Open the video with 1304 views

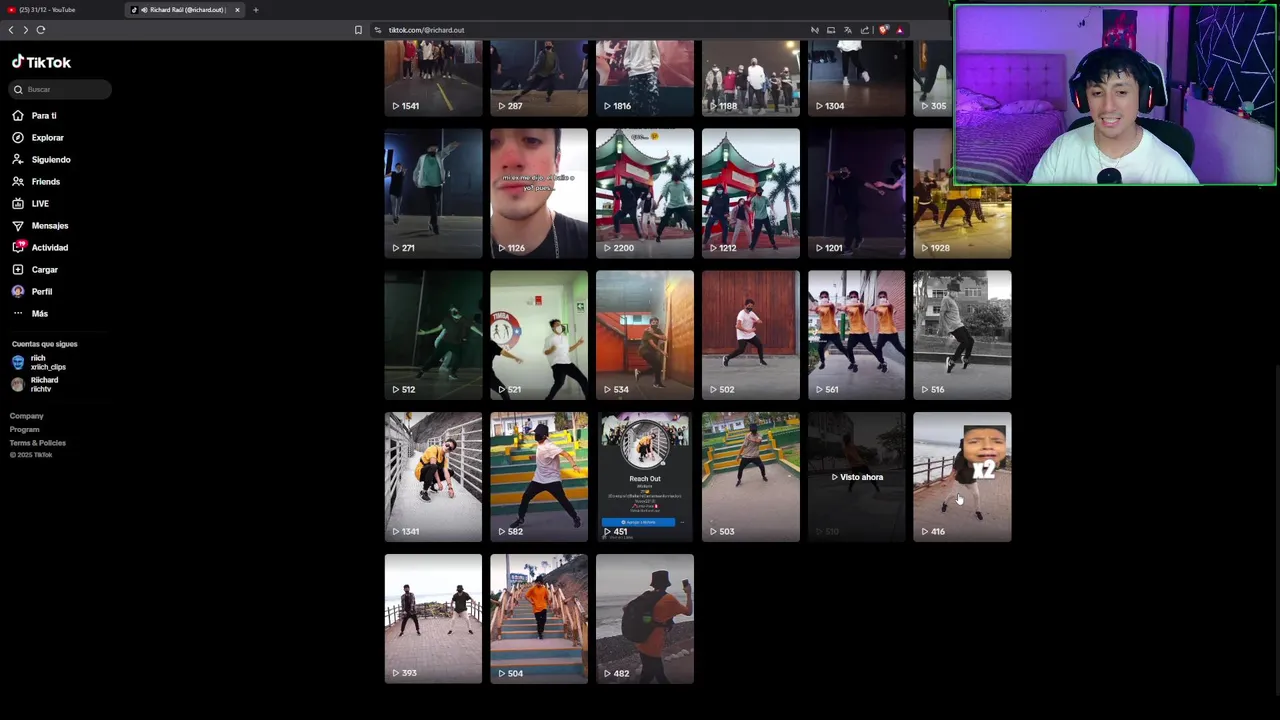click(857, 78)
